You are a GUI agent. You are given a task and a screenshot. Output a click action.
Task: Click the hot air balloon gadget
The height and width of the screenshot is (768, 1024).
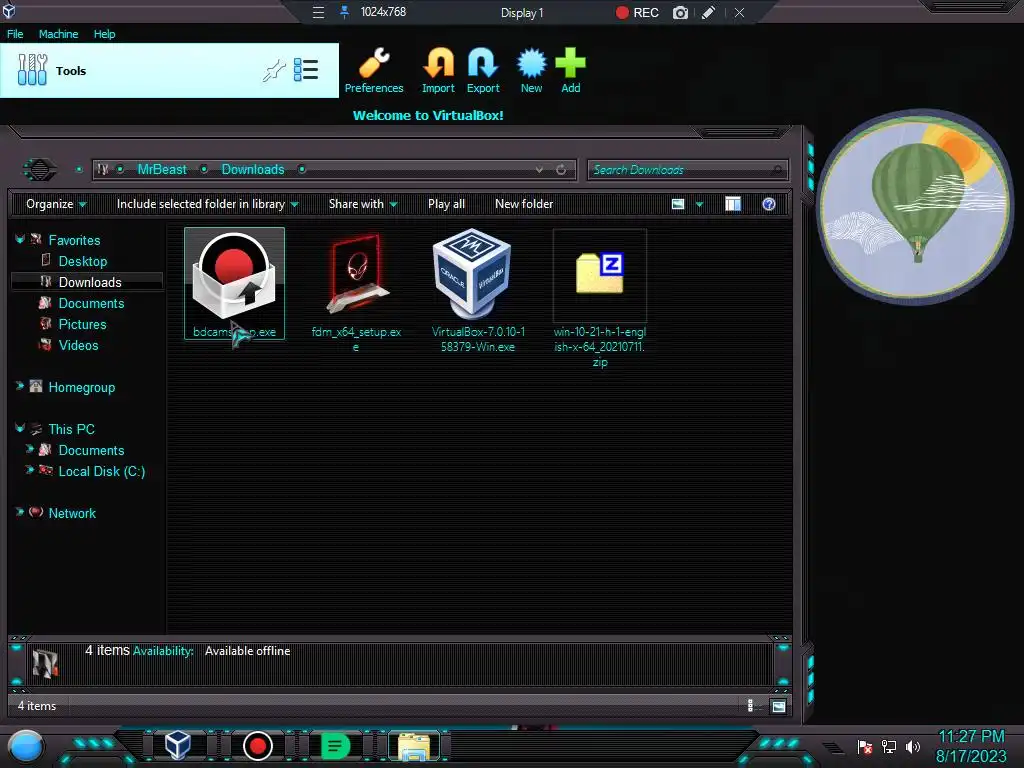tap(915, 206)
